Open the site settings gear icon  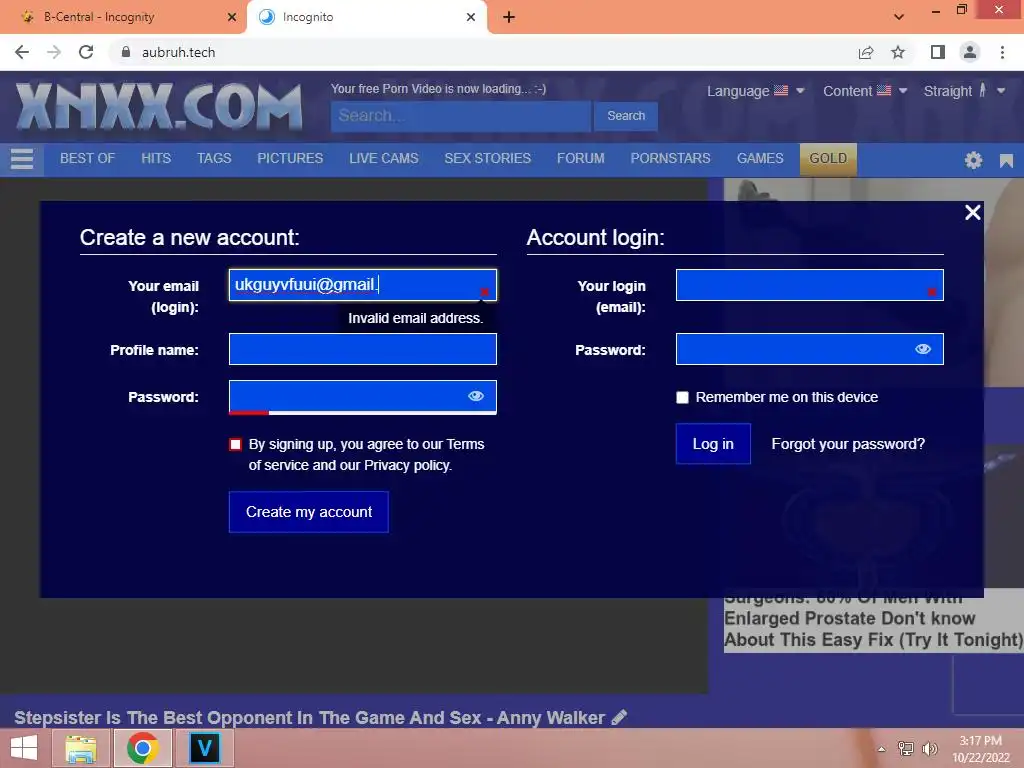pyautogui.click(x=973, y=160)
